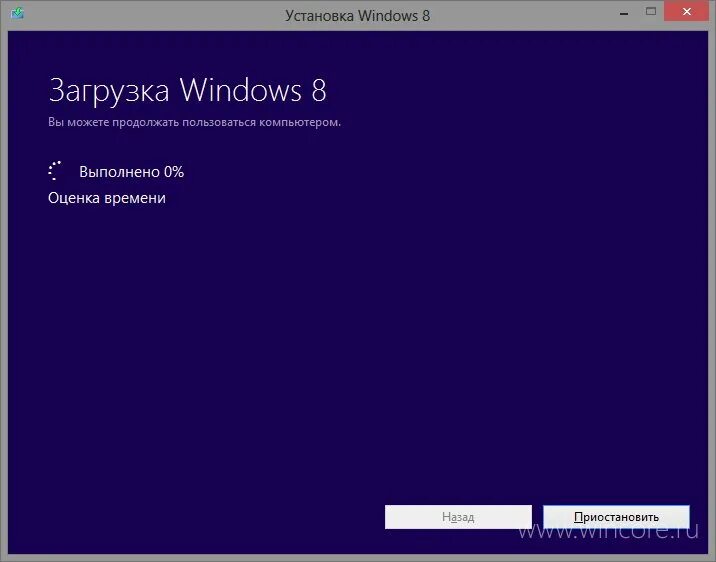Minimize the Установка Windows 8 window
This screenshot has height=562, width=716.
pyautogui.click(x=624, y=12)
